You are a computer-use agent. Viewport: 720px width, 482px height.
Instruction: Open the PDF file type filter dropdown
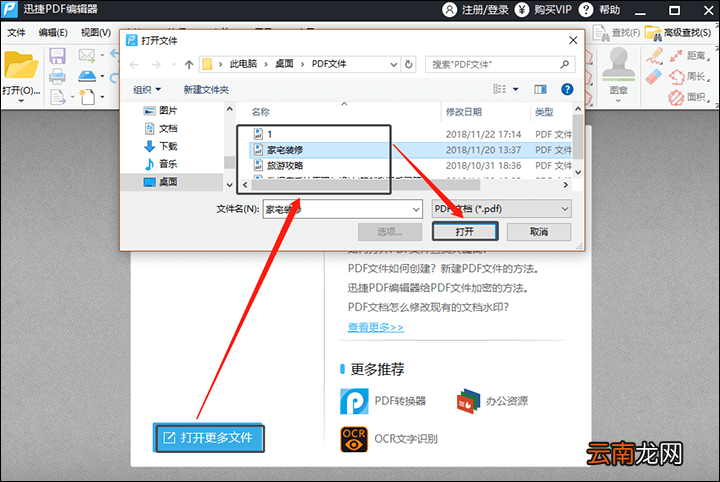click(x=565, y=209)
